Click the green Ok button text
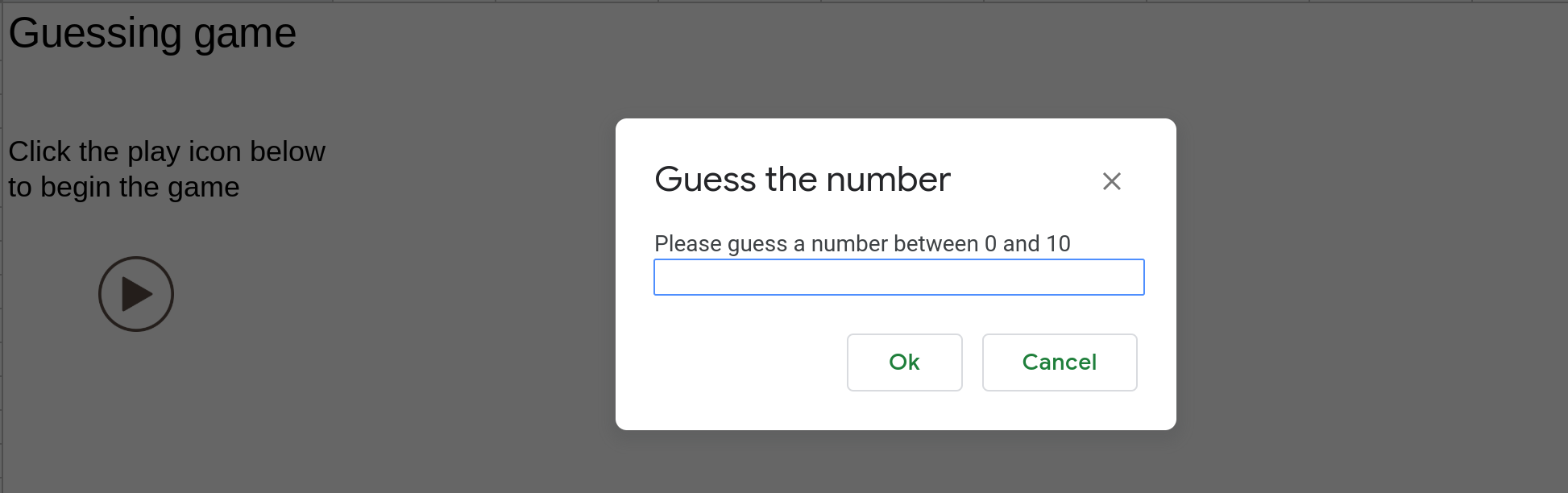Image resolution: width=1568 pixels, height=493 pixels. coord(905,362)
